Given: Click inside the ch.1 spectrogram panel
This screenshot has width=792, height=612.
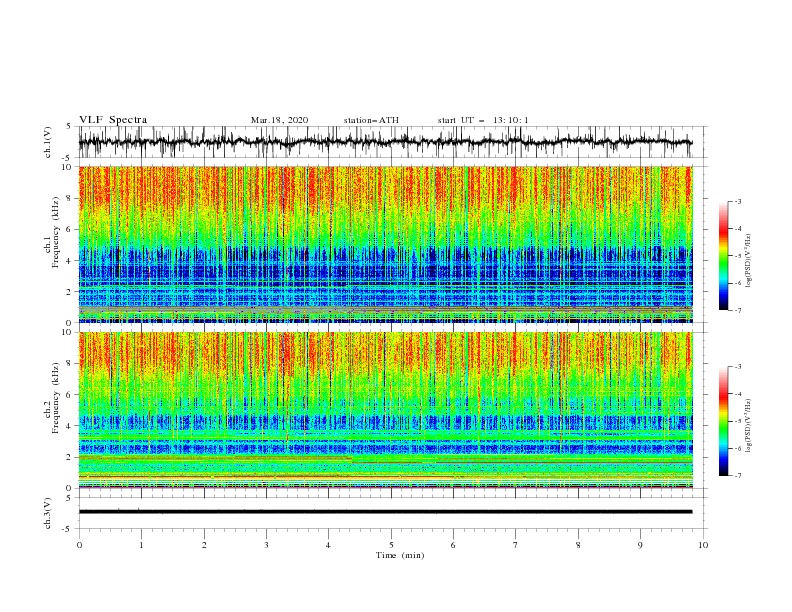Looking at the screenshot, I should point(385,244).
